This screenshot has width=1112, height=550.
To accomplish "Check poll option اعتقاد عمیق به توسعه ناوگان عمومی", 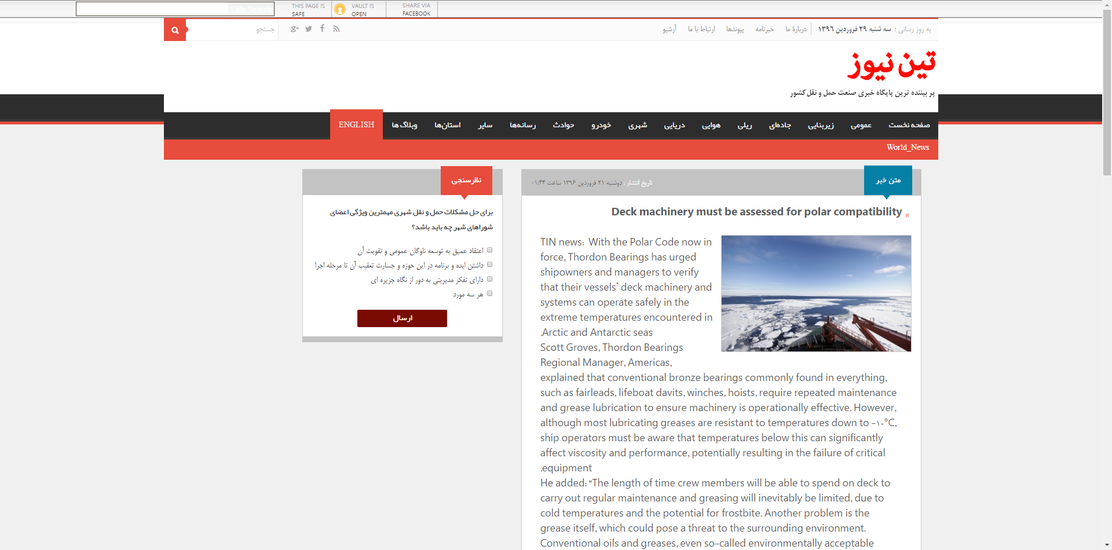I will (x=489, y=250).
